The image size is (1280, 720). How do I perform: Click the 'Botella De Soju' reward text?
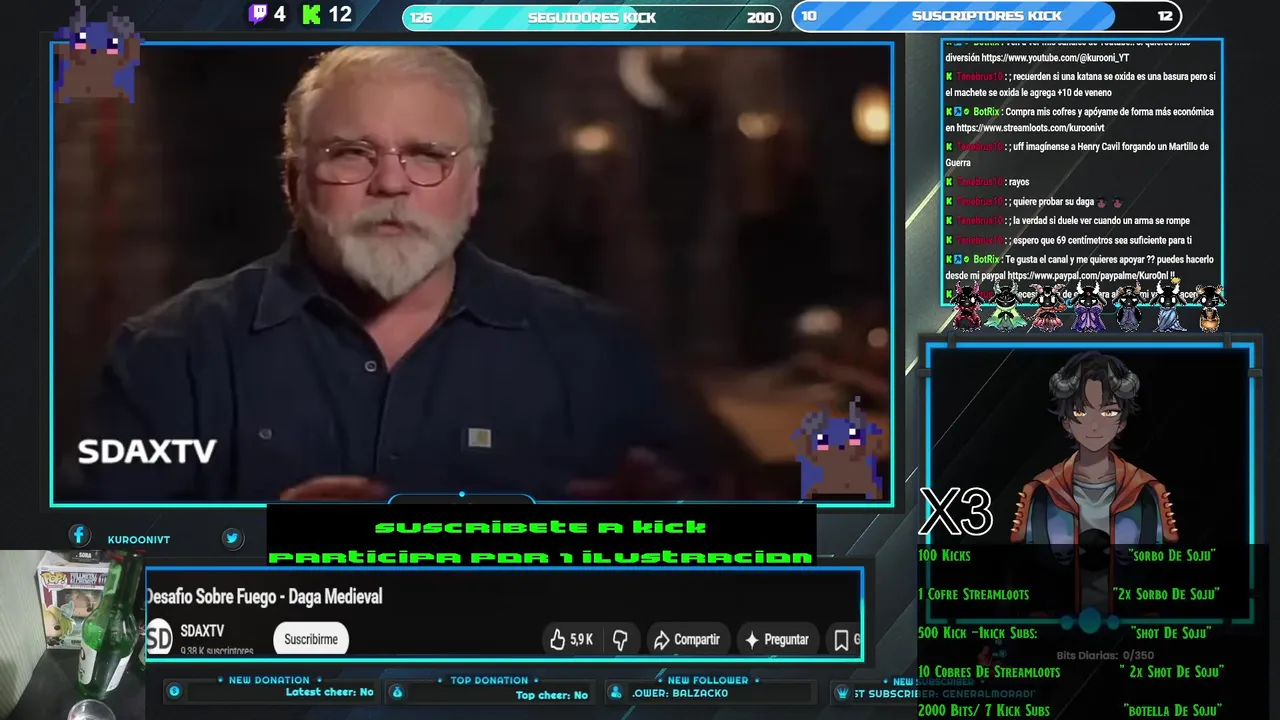click(1172, 710)
